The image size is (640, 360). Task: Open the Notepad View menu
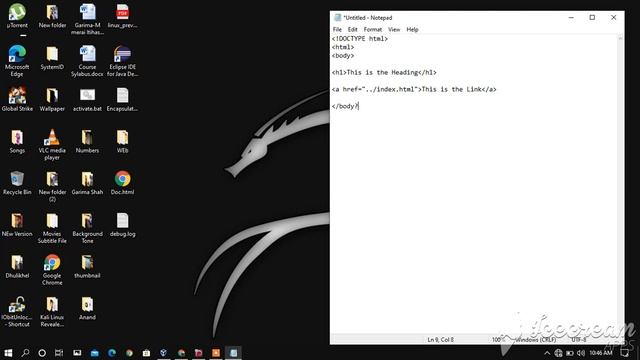click(394, 29)
